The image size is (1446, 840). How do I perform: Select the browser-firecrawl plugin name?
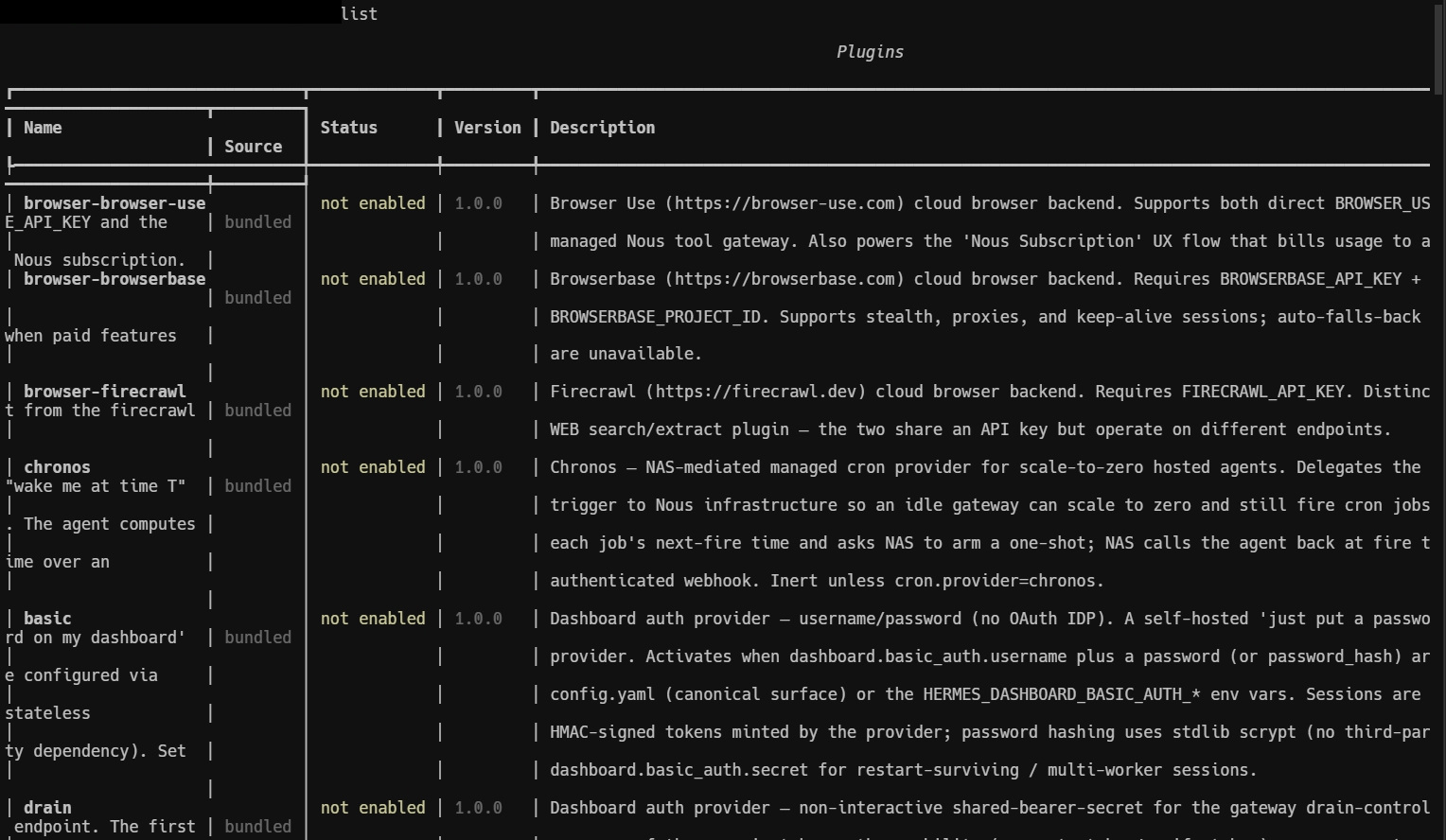[105, 392]
